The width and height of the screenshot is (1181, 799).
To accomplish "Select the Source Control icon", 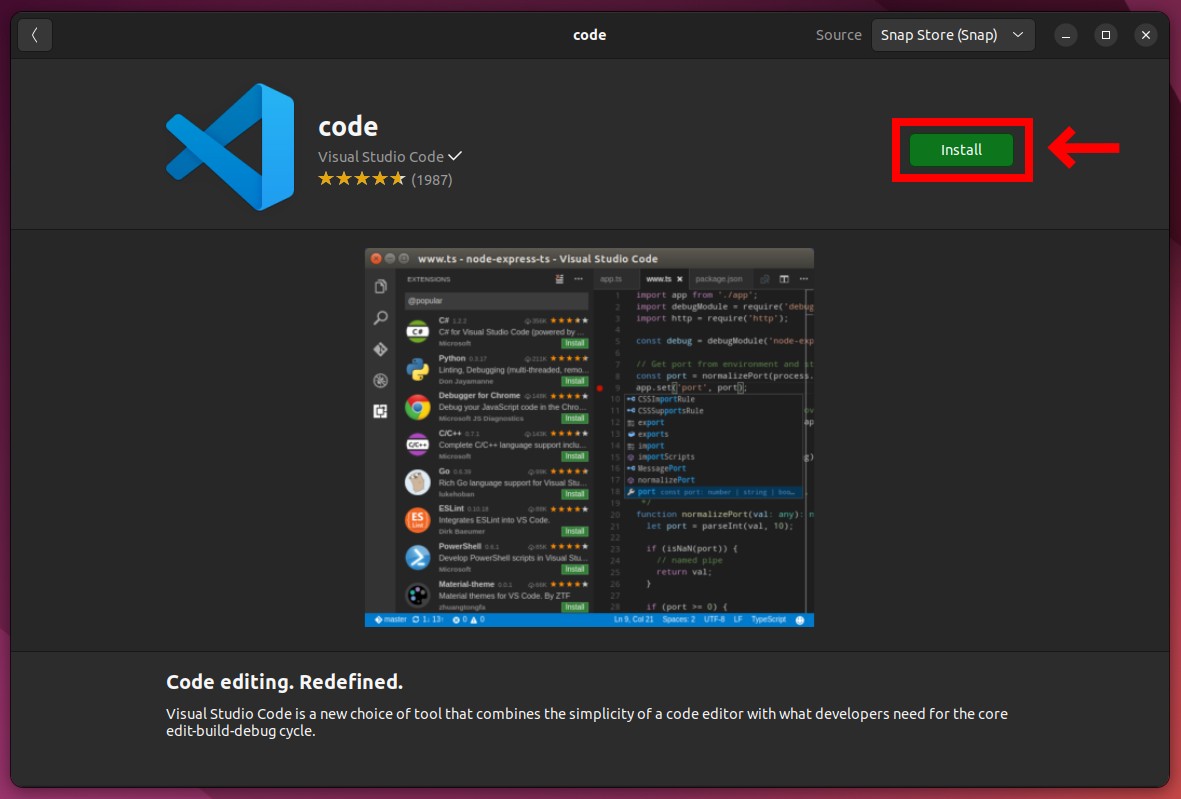I will coord(381,348).
